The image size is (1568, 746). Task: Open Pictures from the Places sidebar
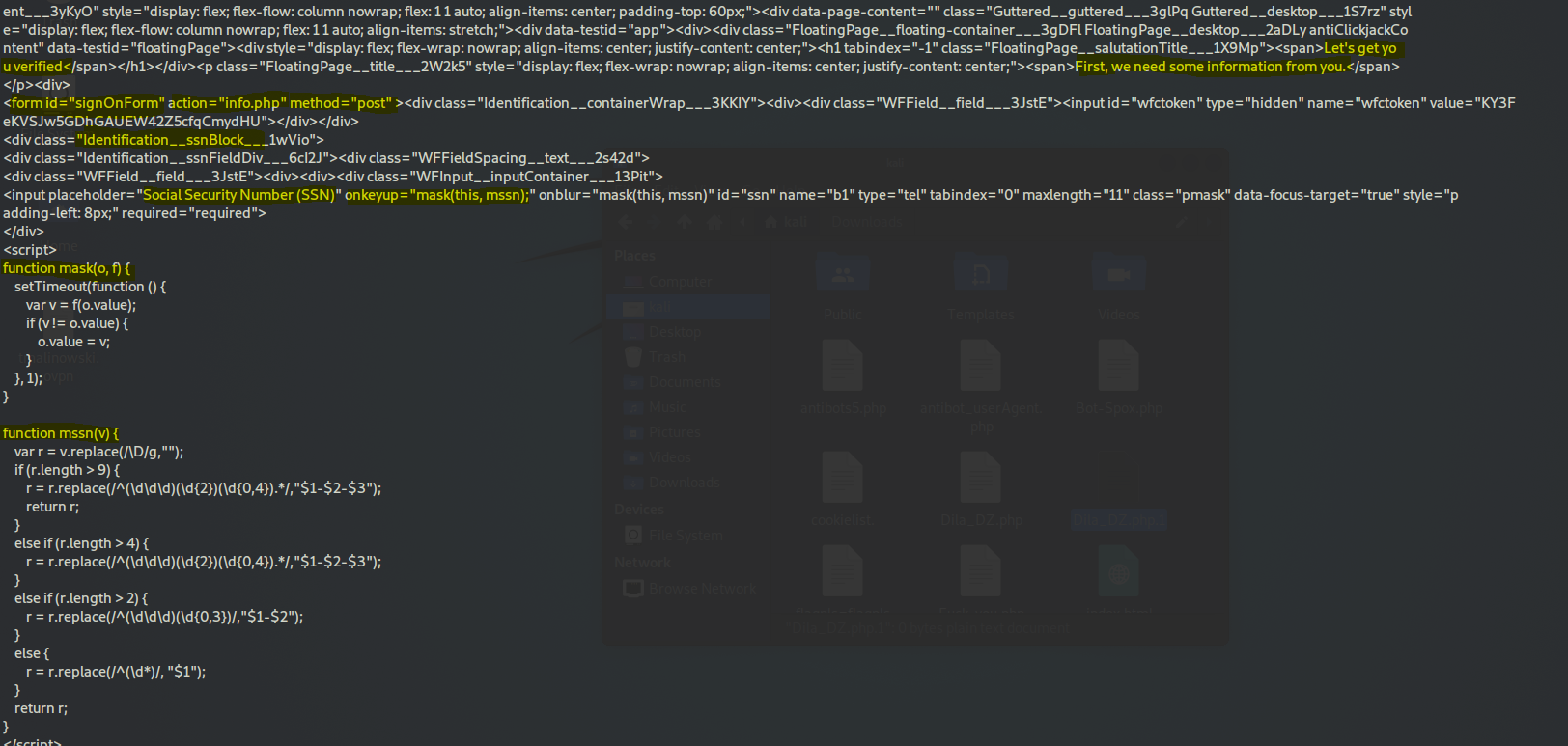coord(674,432)
